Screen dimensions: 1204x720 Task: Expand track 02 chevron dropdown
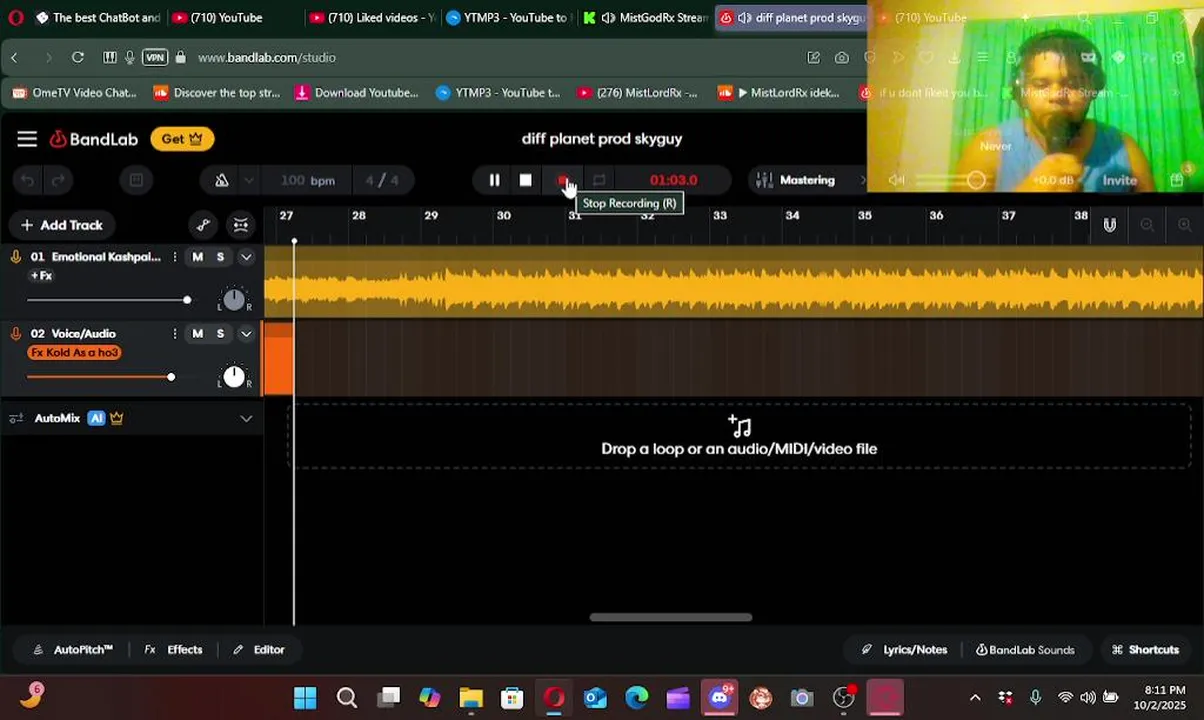click(x=246, y=334)
